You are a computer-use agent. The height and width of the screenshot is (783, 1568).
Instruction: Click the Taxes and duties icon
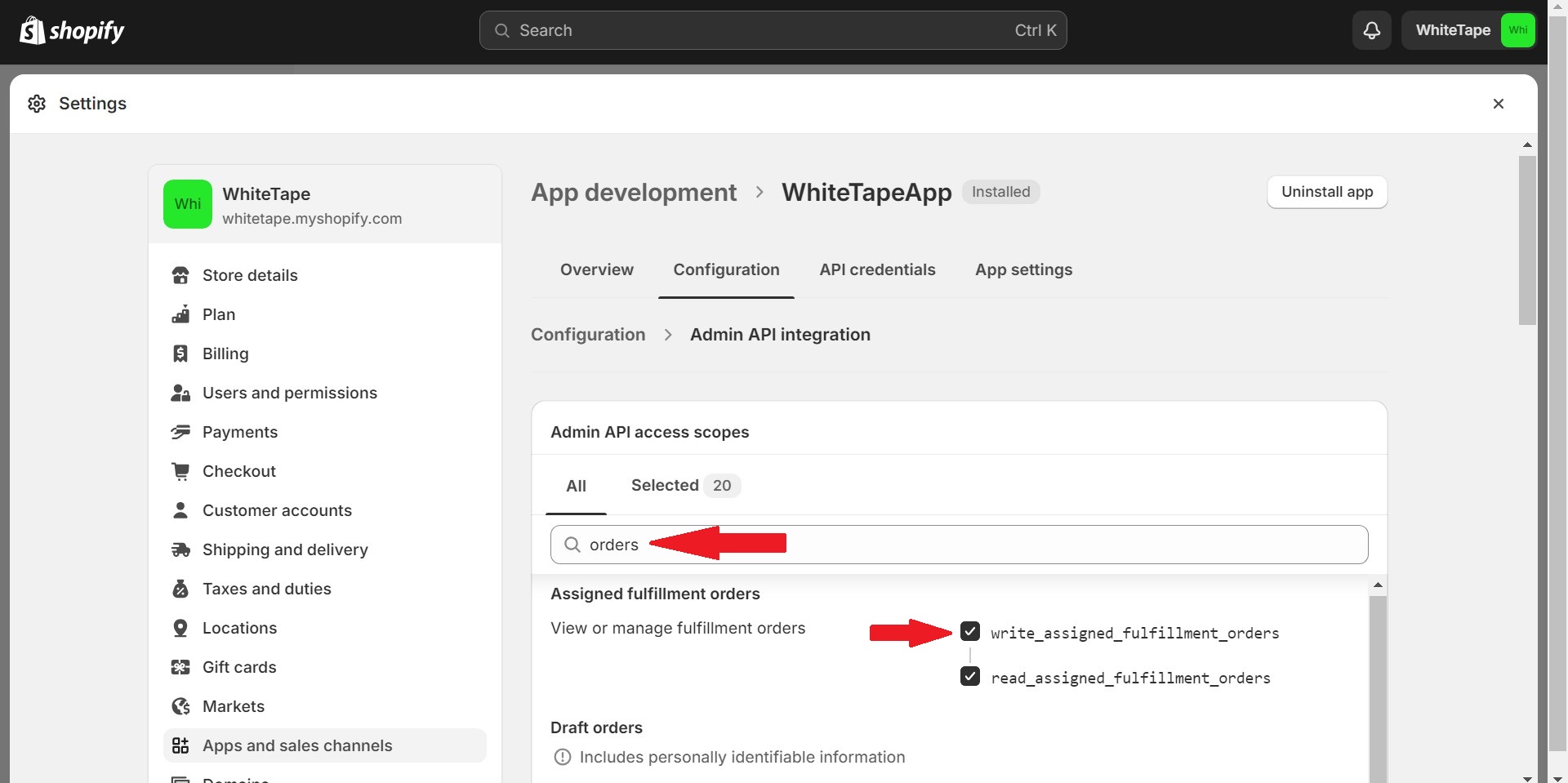(x=180, y=589)
